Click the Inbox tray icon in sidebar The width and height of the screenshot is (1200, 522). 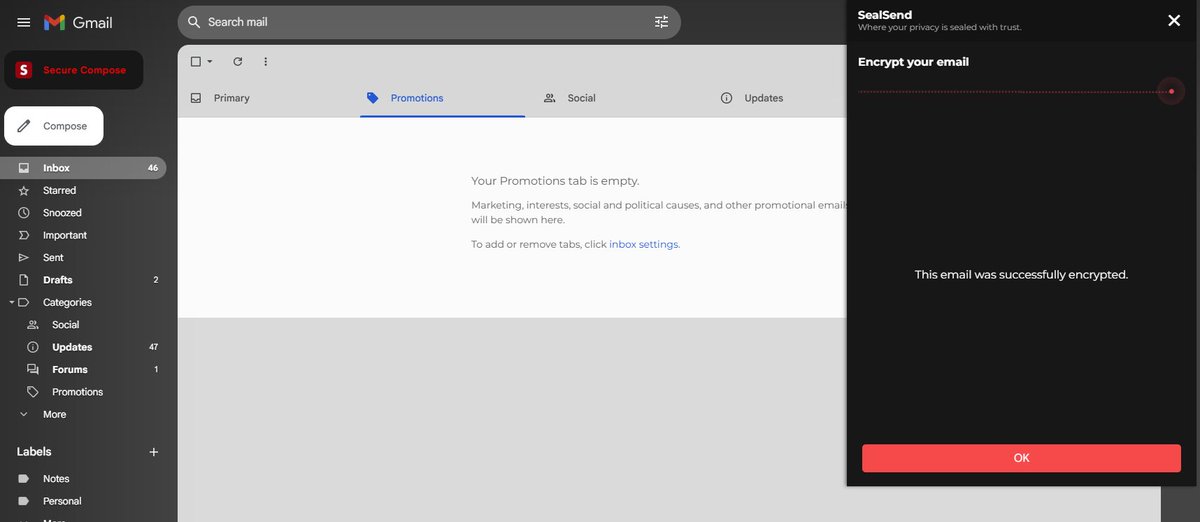(24, 168)
